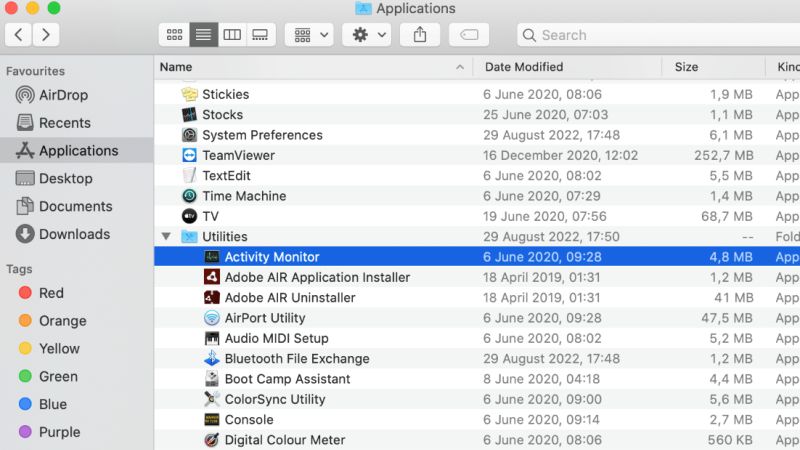Select the Bluetooth File Exchange icon
This screenshot has width=800, height=450.
[212, 359]
